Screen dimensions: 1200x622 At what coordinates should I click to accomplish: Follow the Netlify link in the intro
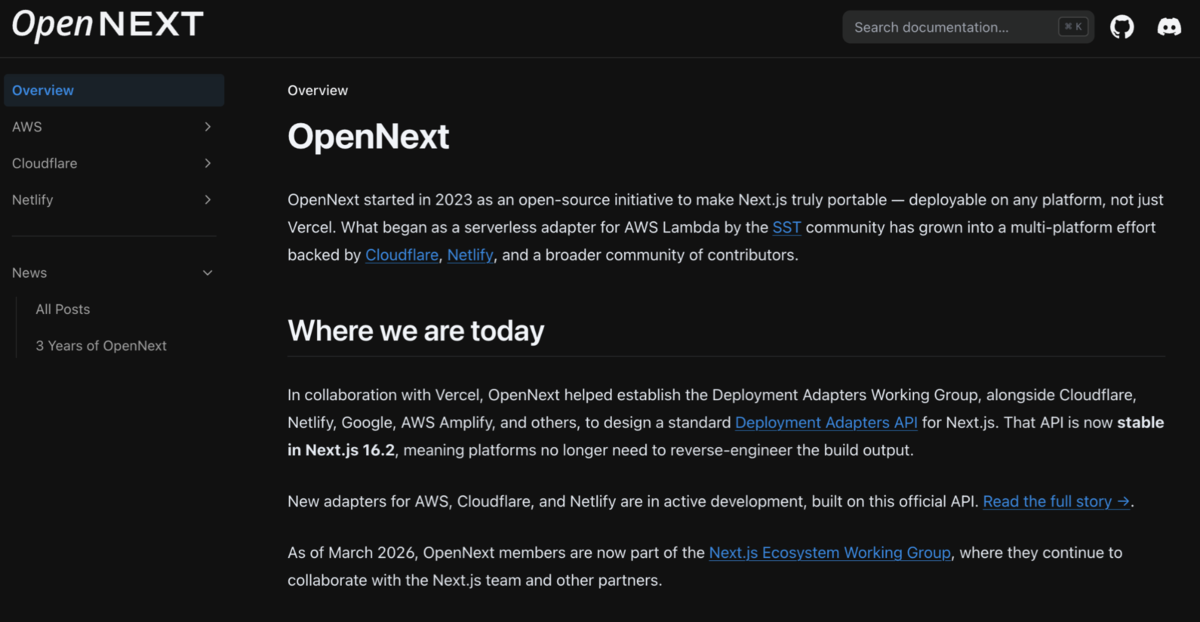click(470, 255)
